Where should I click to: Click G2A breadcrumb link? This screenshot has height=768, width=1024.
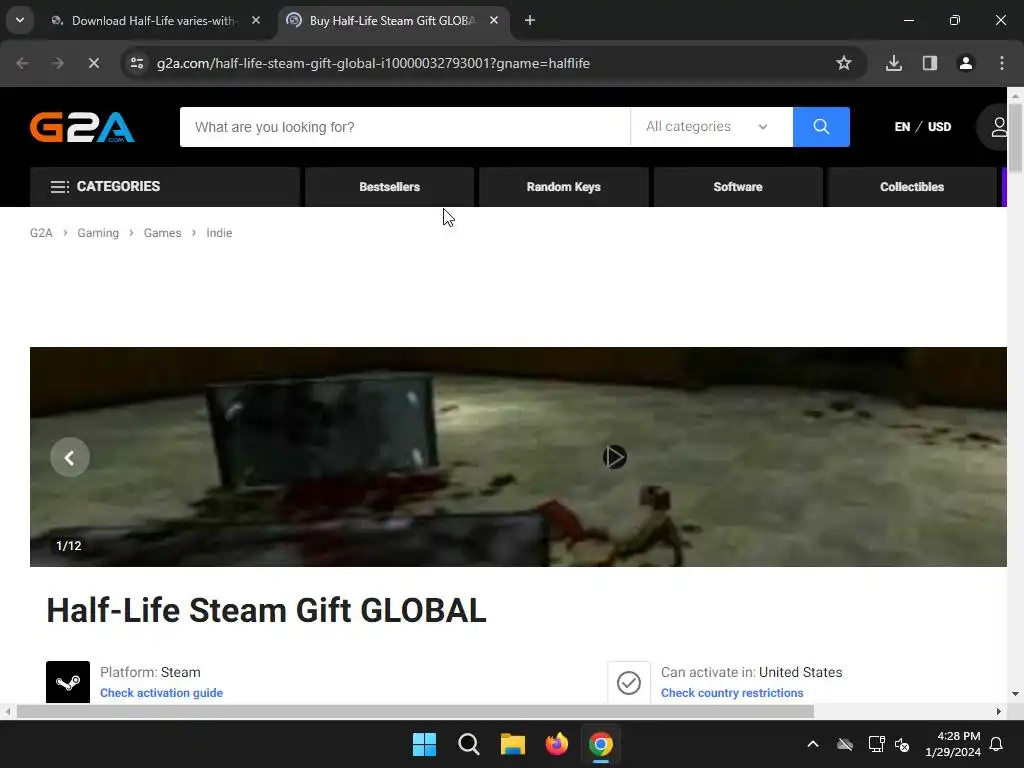(x=41, y=233)
